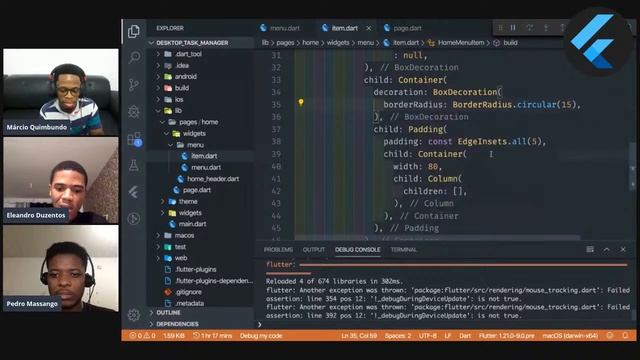Select the item.dart editor tab

coord(340,28)
